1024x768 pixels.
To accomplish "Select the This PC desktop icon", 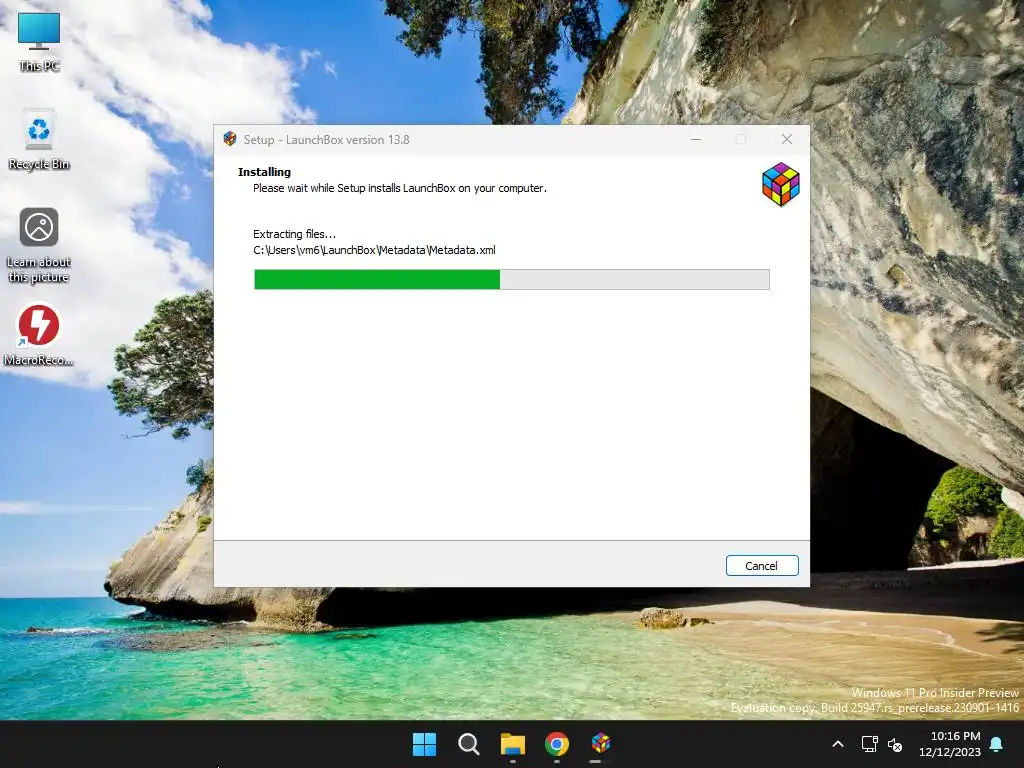I will 39,42.
